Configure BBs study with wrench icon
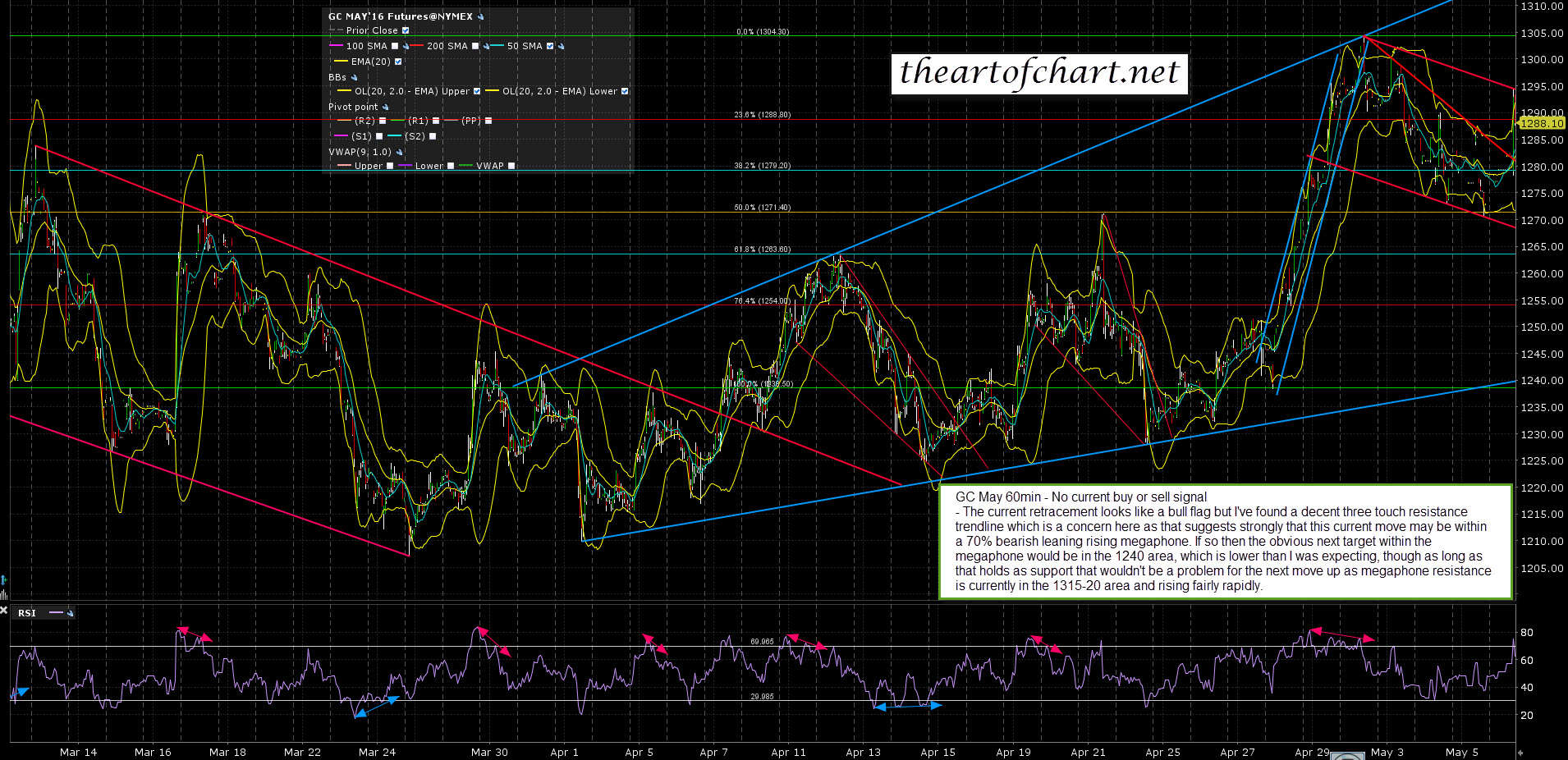The height and width of the screenshot is (760, 1568). pos(354,77)
